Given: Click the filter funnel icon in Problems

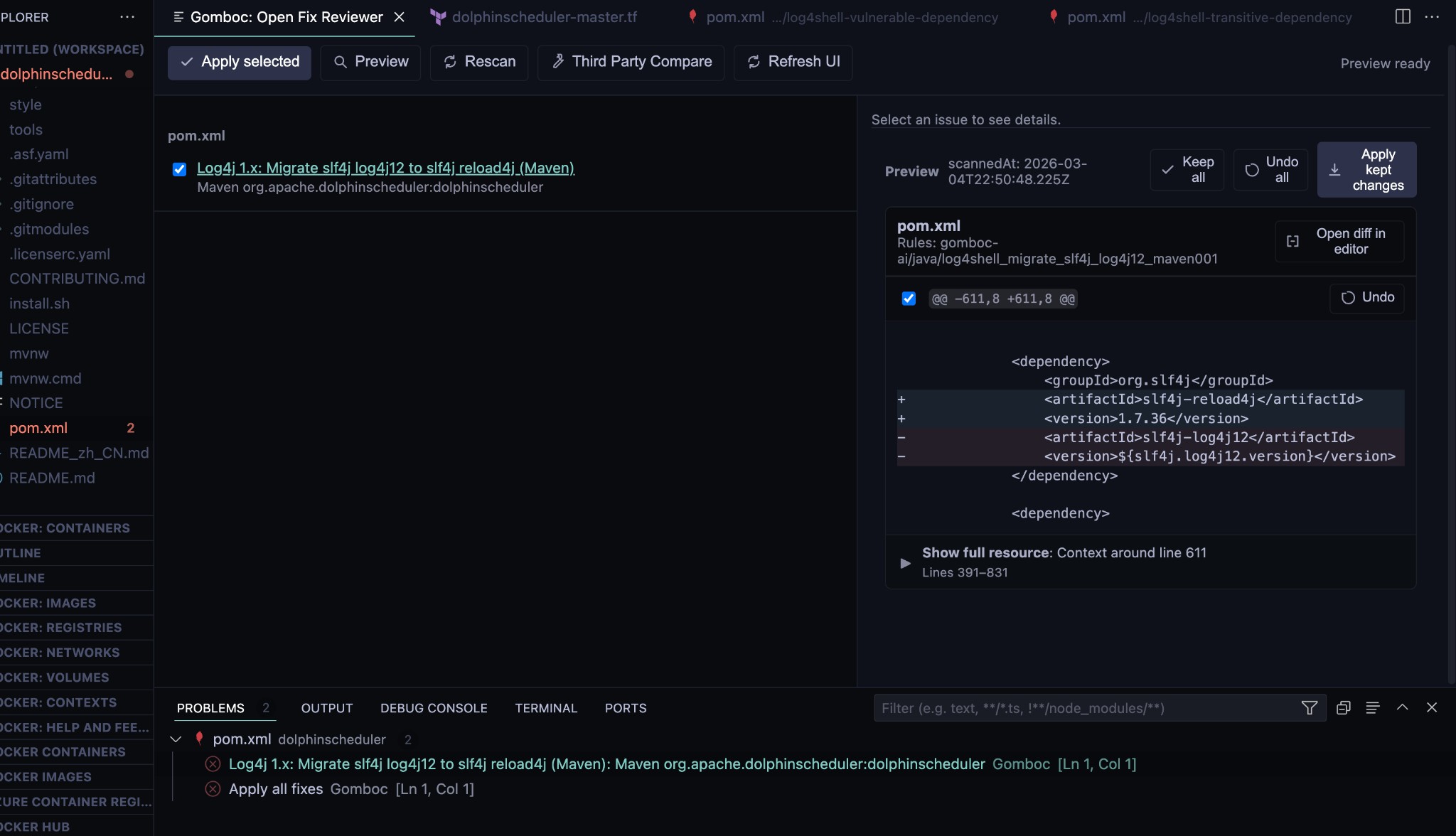Looking at the screenshot, I should (x=1309, y=708).
